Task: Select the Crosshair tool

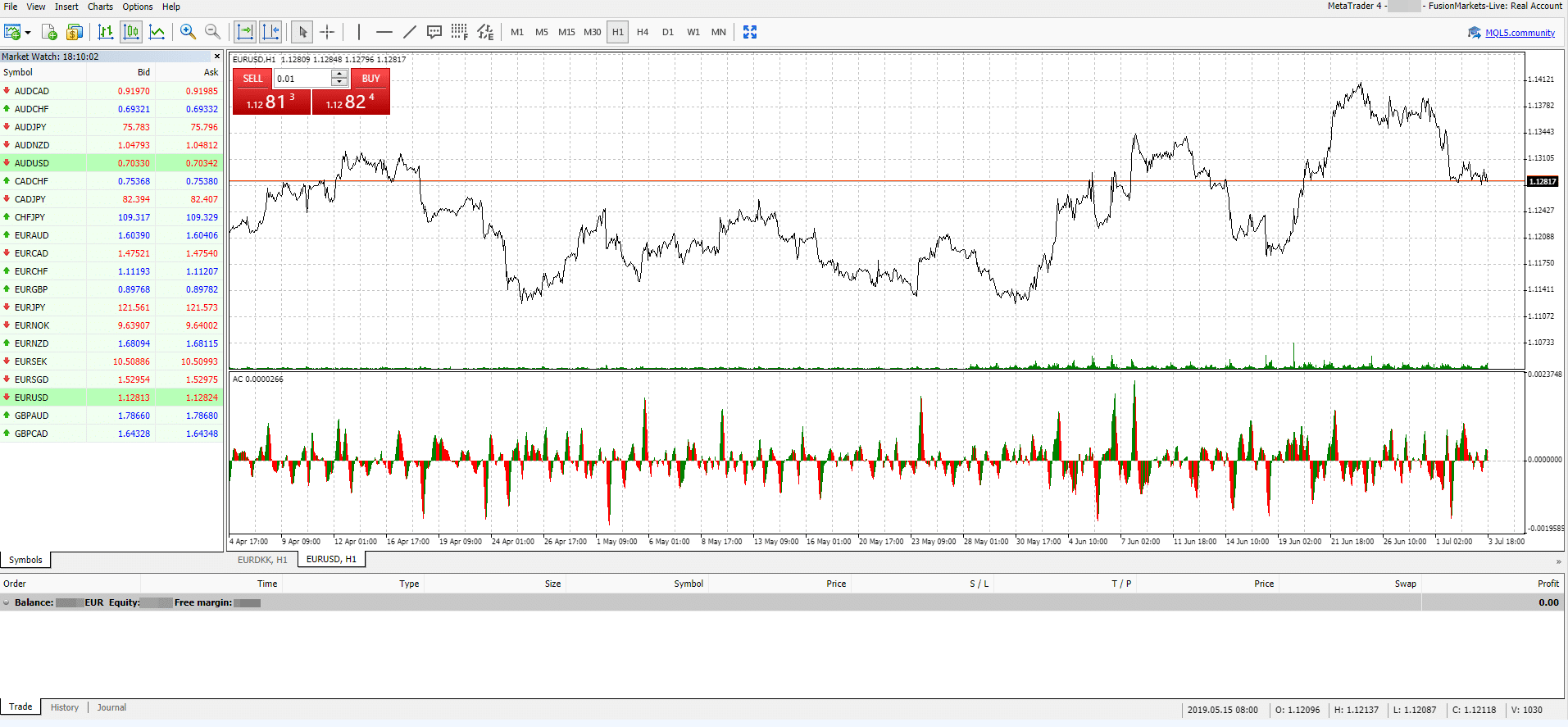Action: coord(327,32)
